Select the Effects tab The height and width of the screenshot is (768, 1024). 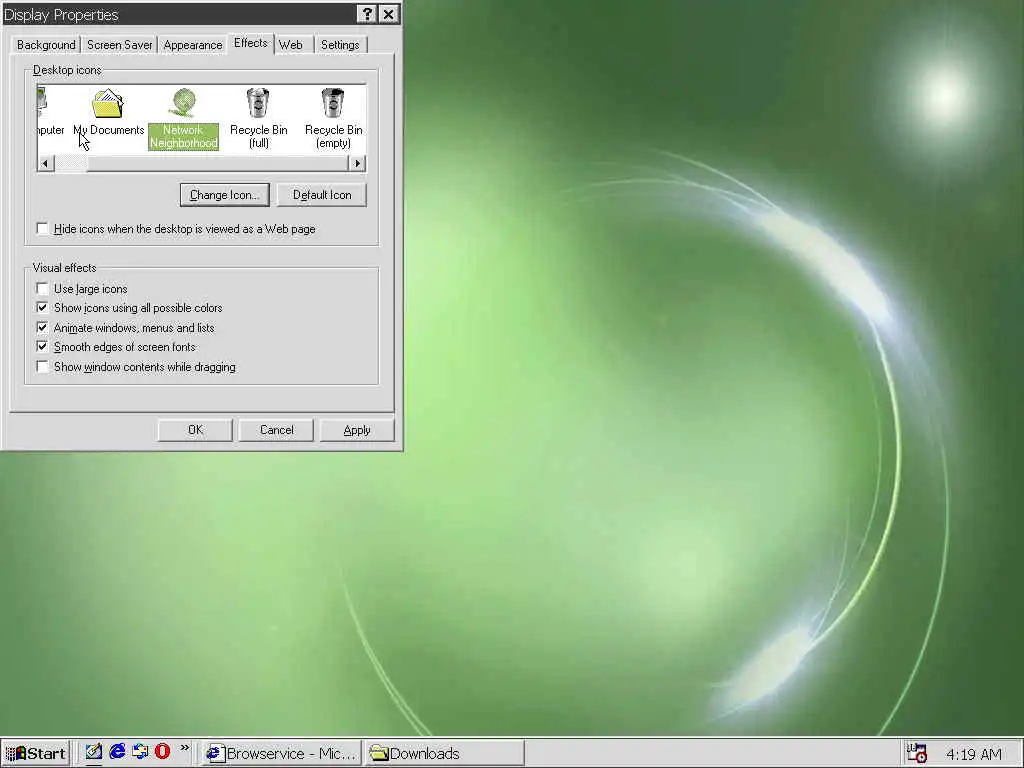coord(251,43)
